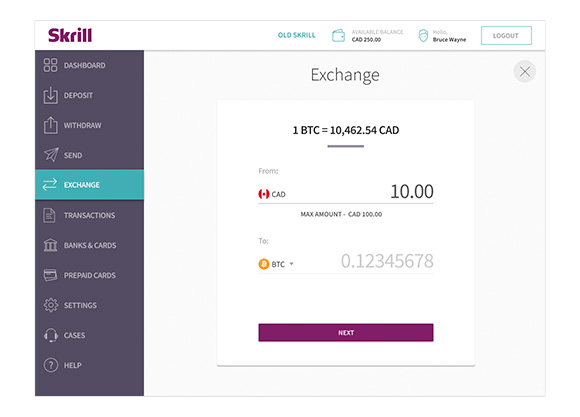
Task: Open the Dashboard grid icon
Action: click(50, 65)
